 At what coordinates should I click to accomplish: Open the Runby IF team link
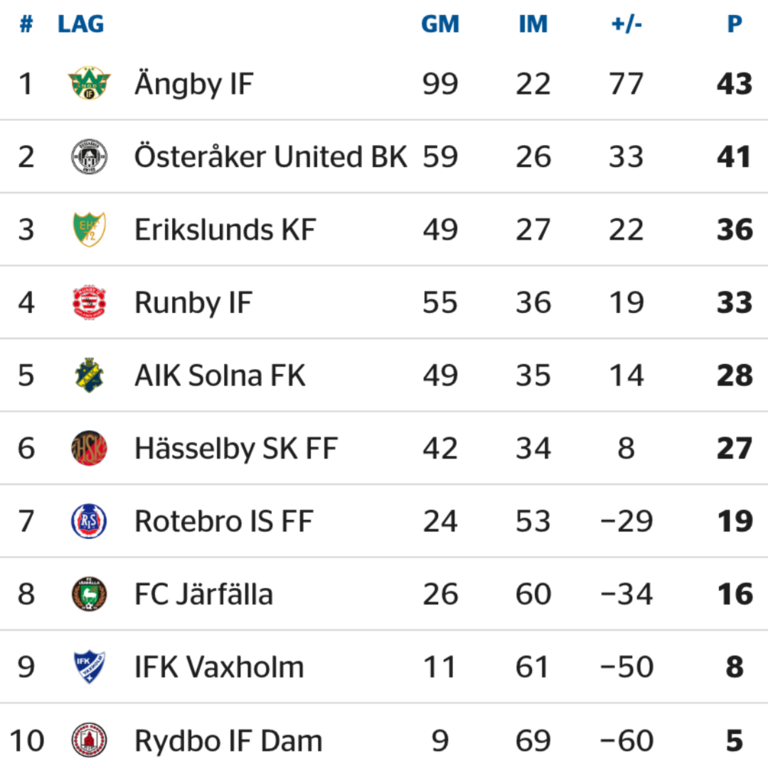click(x=193, y=303)
